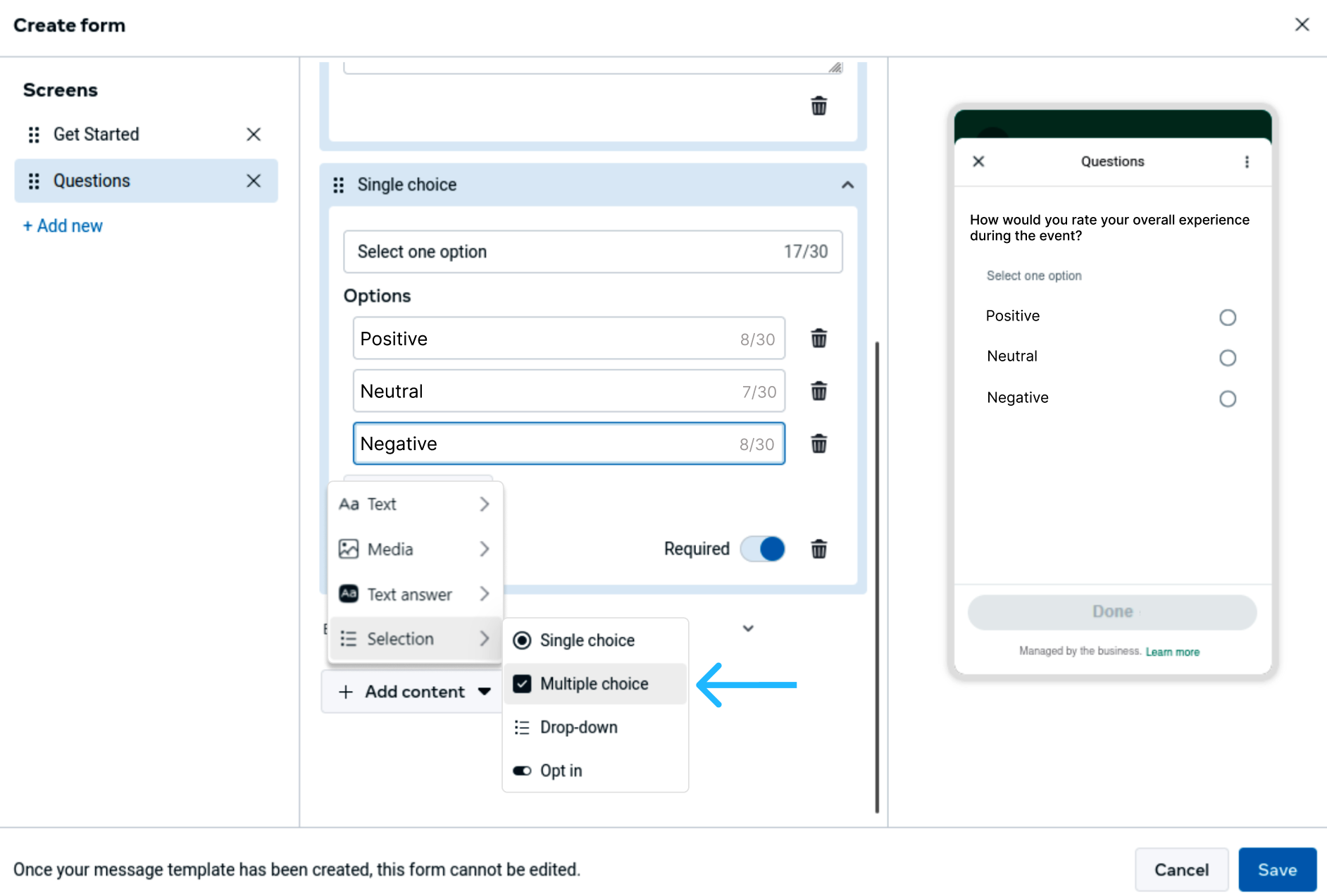1327x896 pixels.
Task: Click the Text menu Aa icon
Action: pos(349,504)
